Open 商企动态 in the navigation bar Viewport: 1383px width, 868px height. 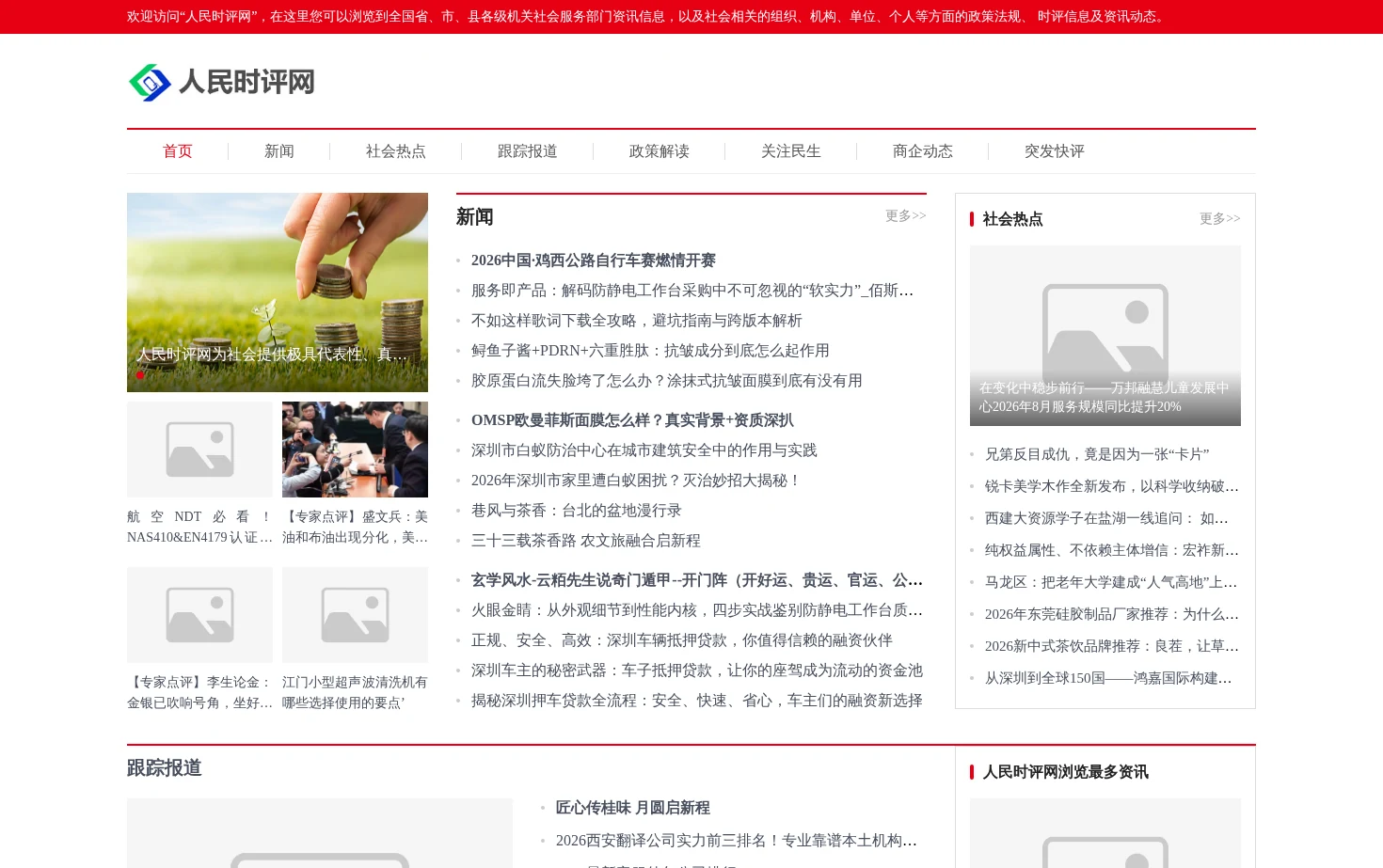click(923, 151)
